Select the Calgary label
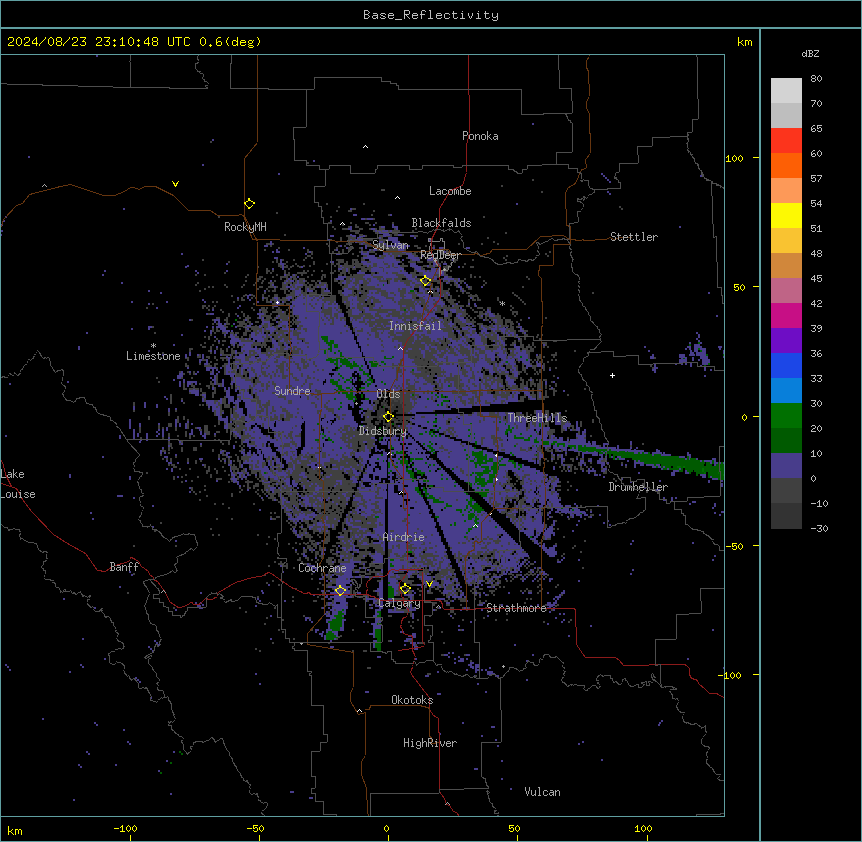This screenshot has height=842, width=862. [399, 603]
